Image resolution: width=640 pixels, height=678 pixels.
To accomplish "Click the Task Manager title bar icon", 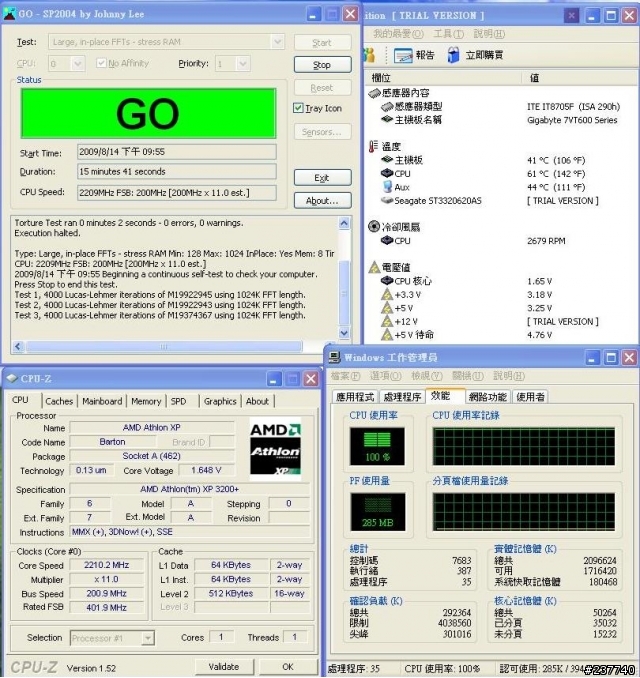I will (x=334, y=357).
